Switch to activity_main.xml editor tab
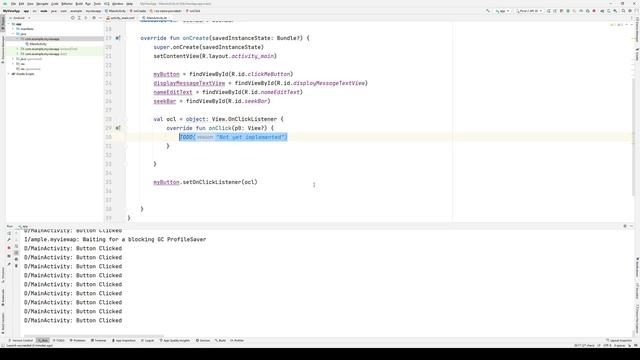Viewport: 640px width, 360px height. pyautogui.click(x=120, y=18)
